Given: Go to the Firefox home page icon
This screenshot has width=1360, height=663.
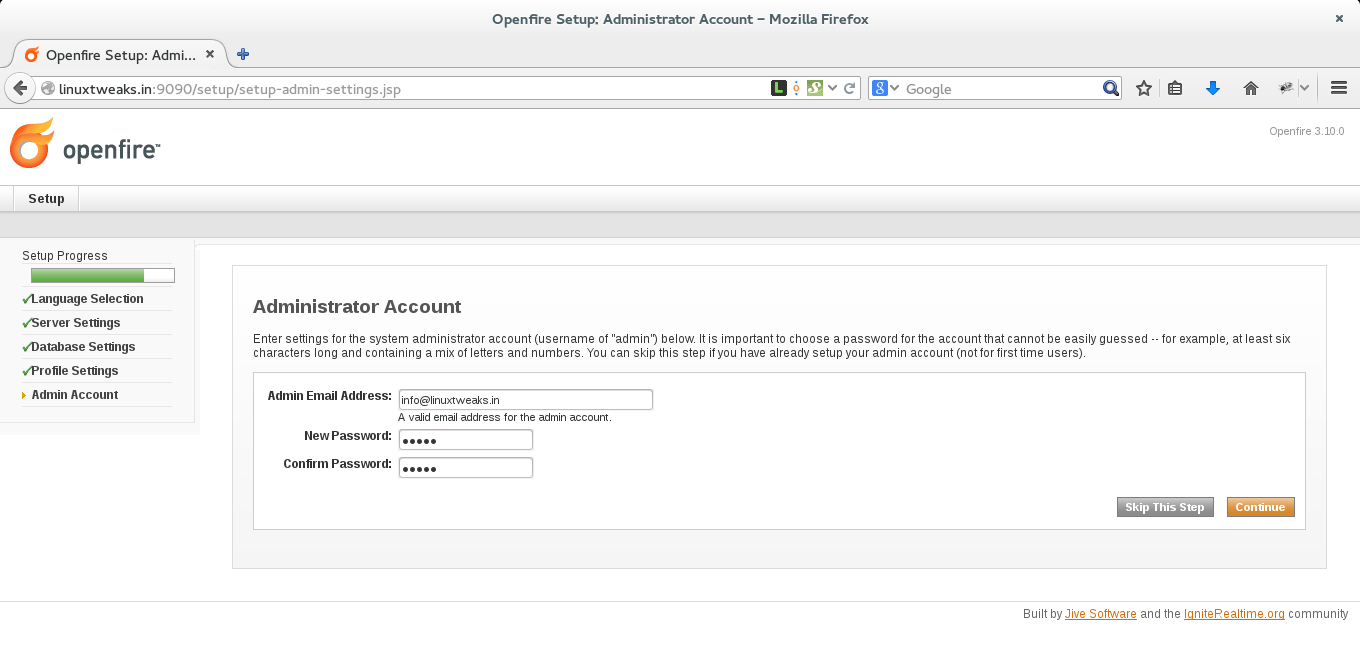Looking at the screenshot, I should pos(1250,88).
